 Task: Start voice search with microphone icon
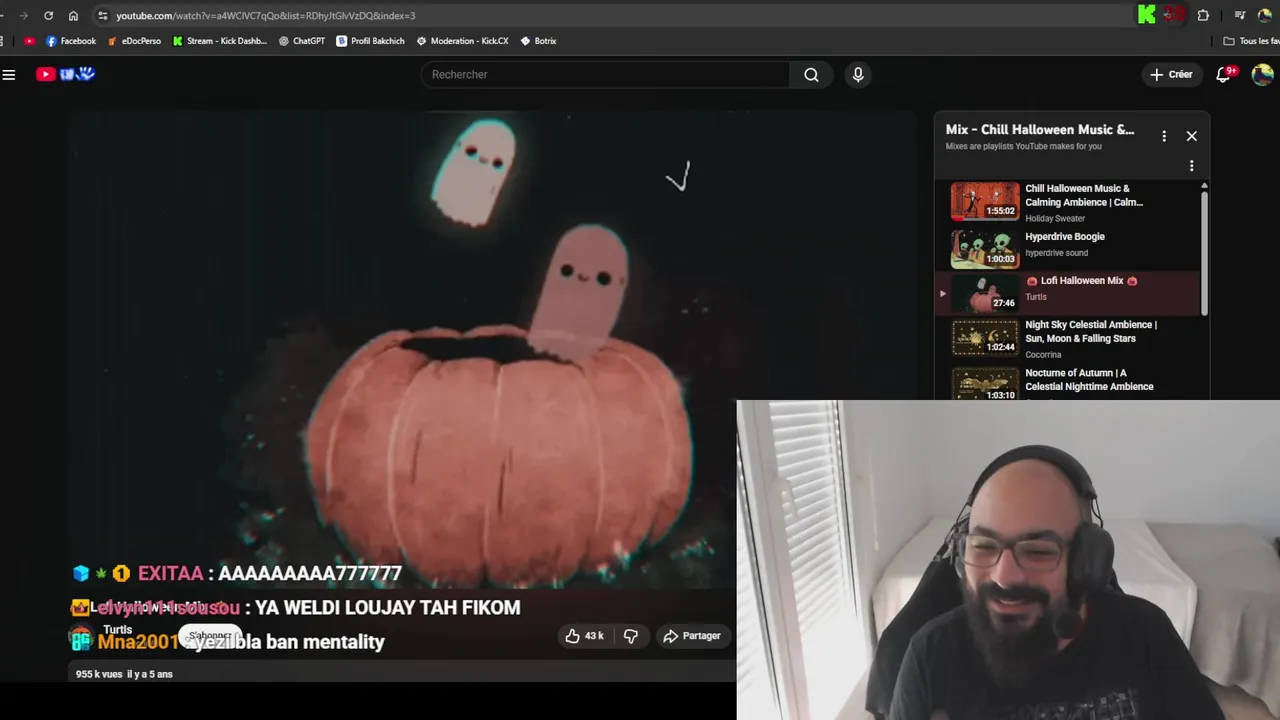tap(858, 75)
